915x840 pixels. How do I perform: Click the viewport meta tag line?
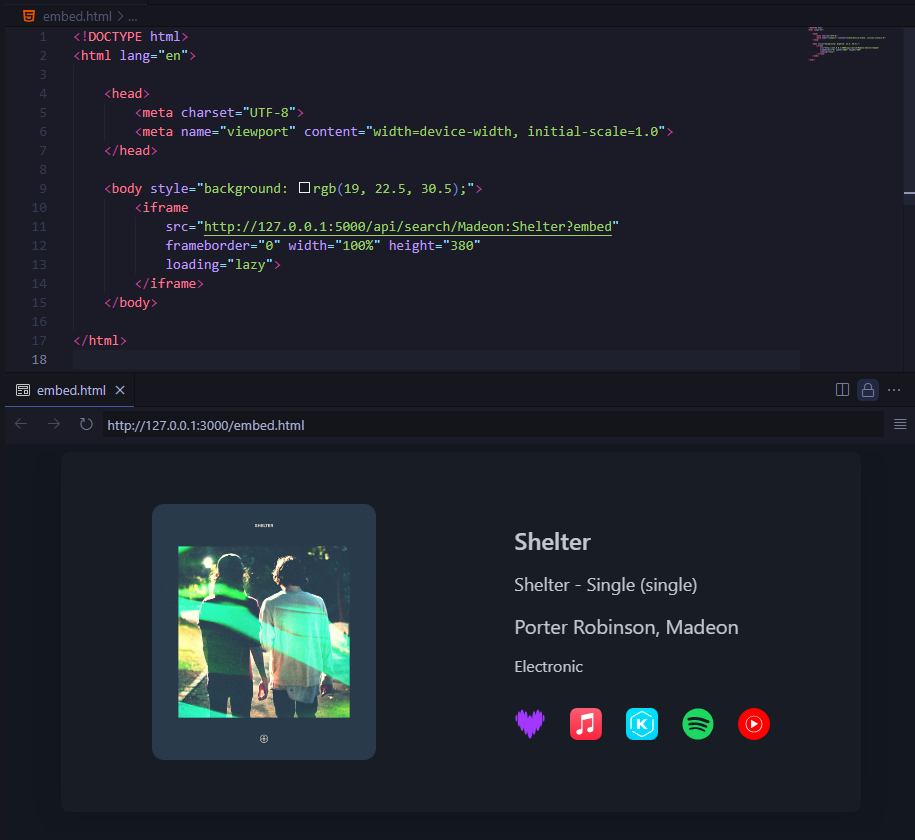404,132
